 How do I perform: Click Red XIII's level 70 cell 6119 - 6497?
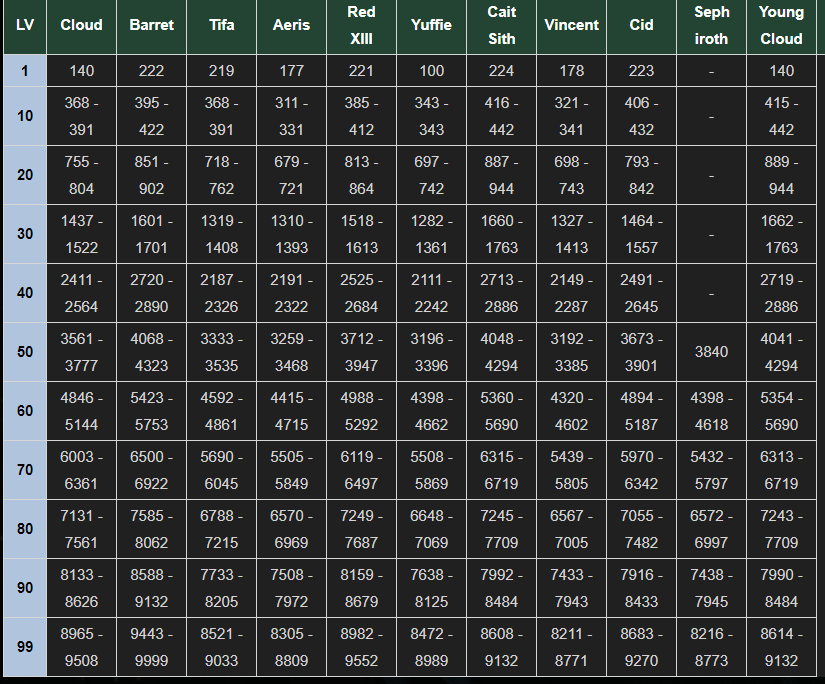(361, 469)
